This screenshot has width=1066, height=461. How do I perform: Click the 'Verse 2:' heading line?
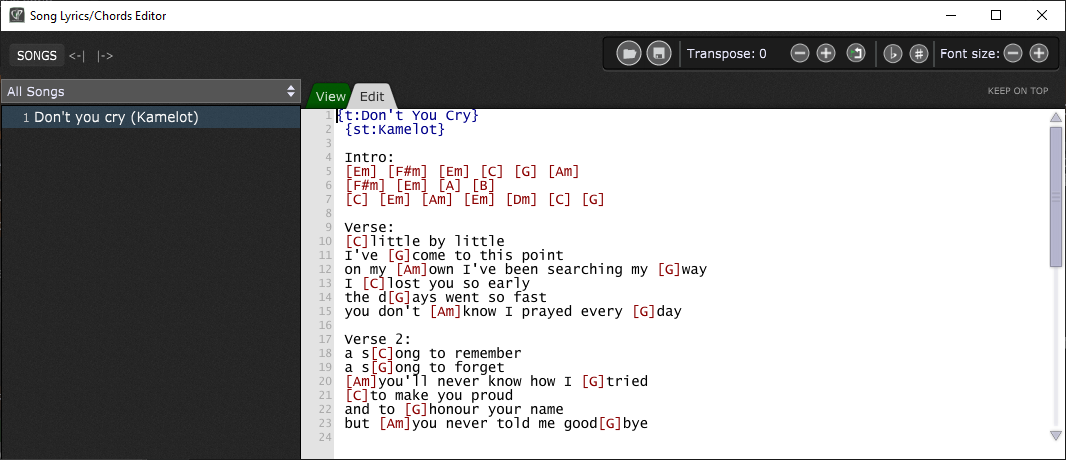point(378,339)
